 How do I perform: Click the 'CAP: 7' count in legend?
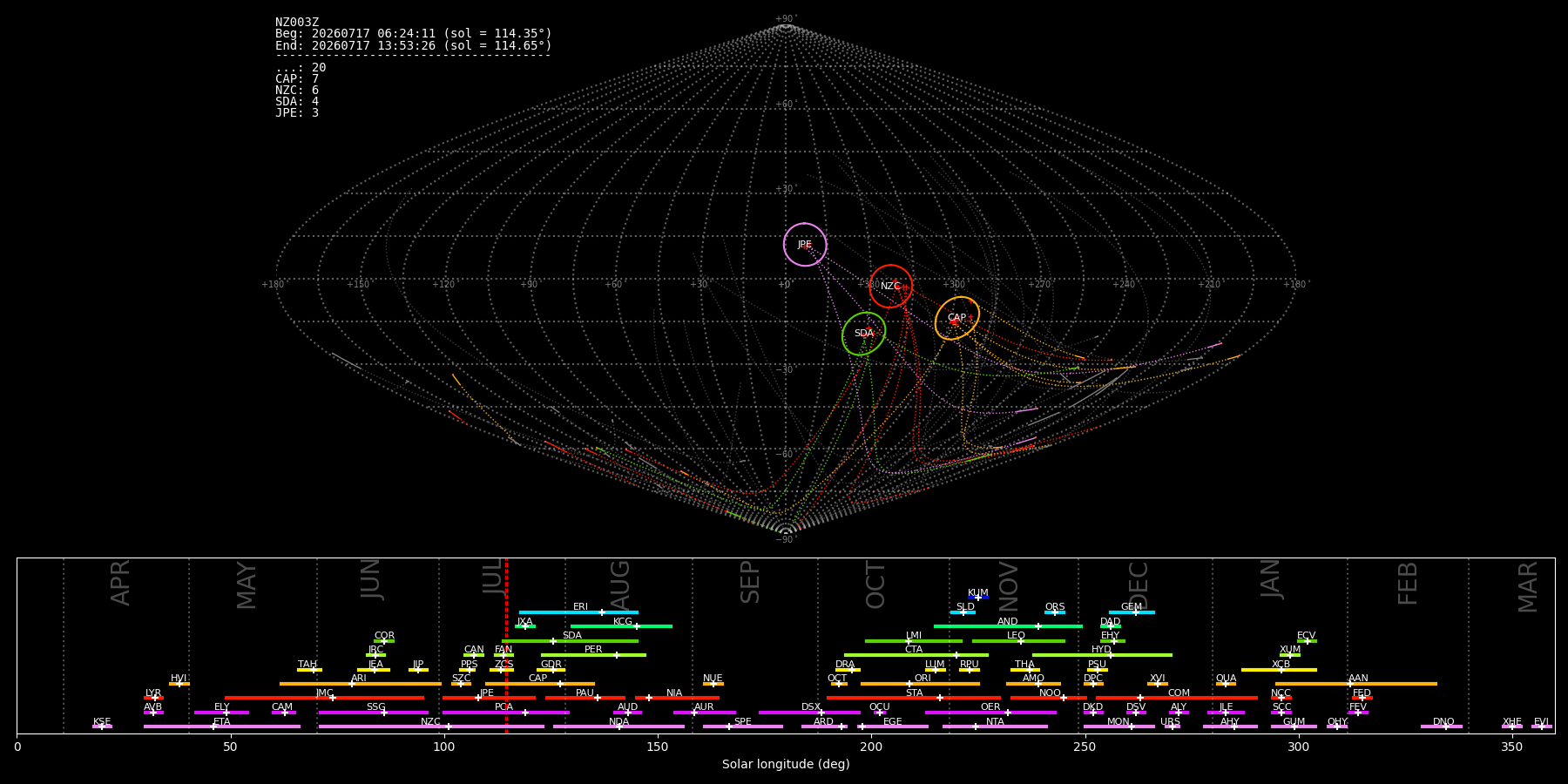(297, 79)
